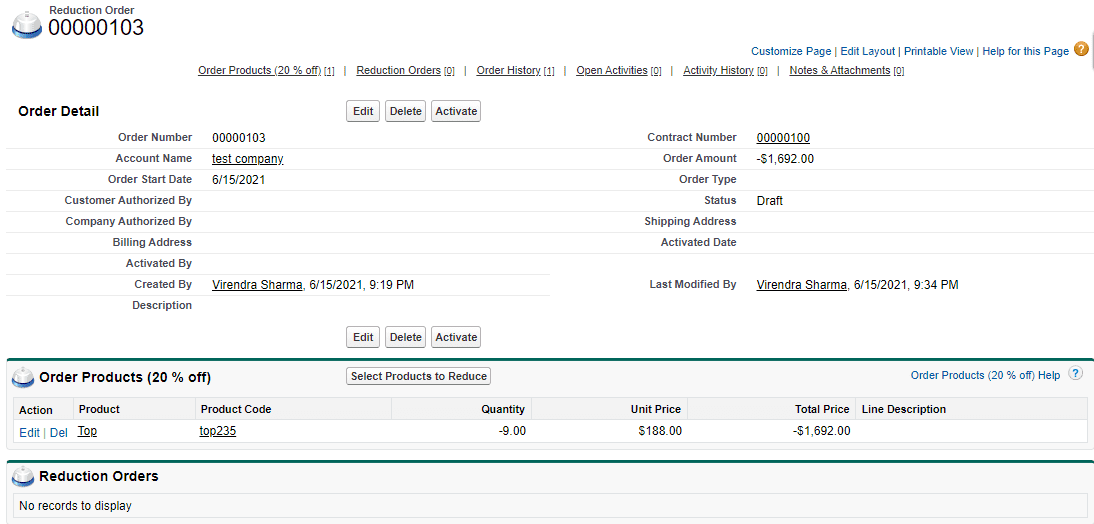
Task: Click the bottom Edit button under Description
Action: [x=363, y=337]
